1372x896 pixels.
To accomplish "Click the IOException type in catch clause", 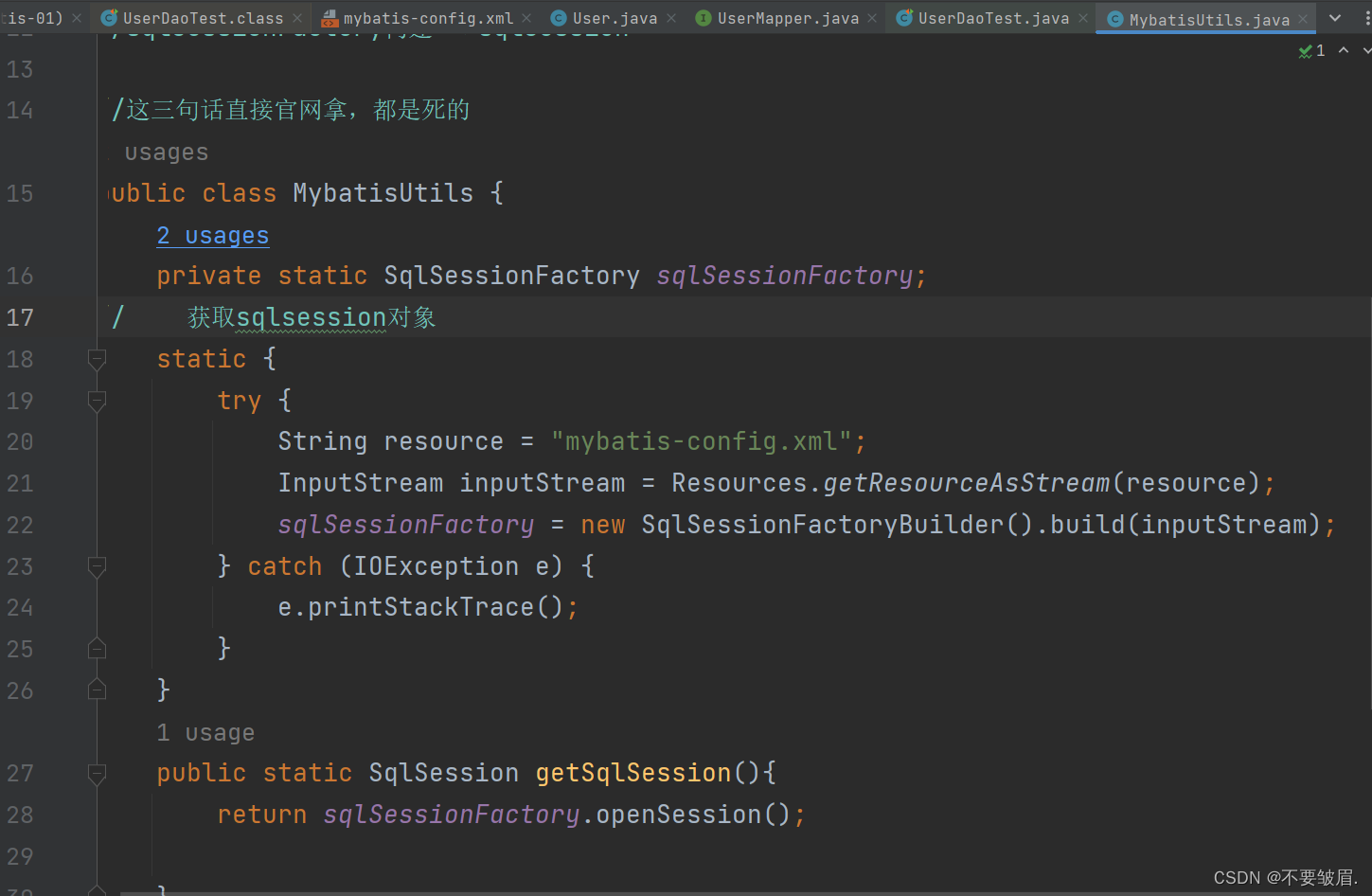I will click(x=436, y=566).
